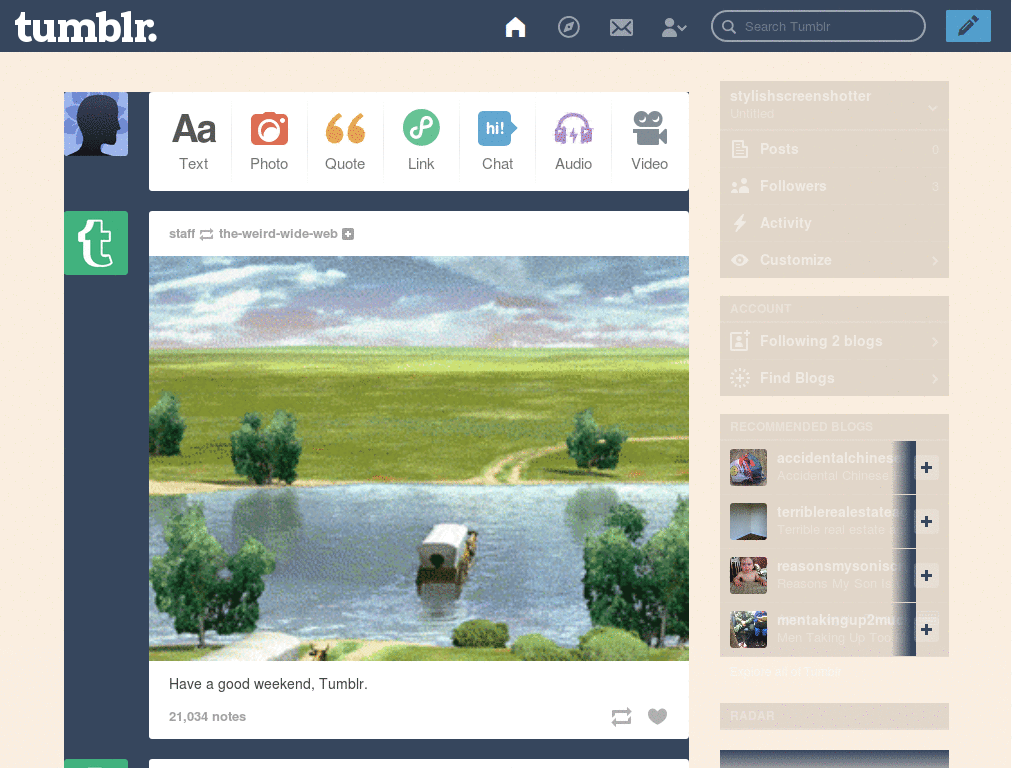Create a new Quote post
Screen dimensions: 1024x768
[x=345, y=142]
